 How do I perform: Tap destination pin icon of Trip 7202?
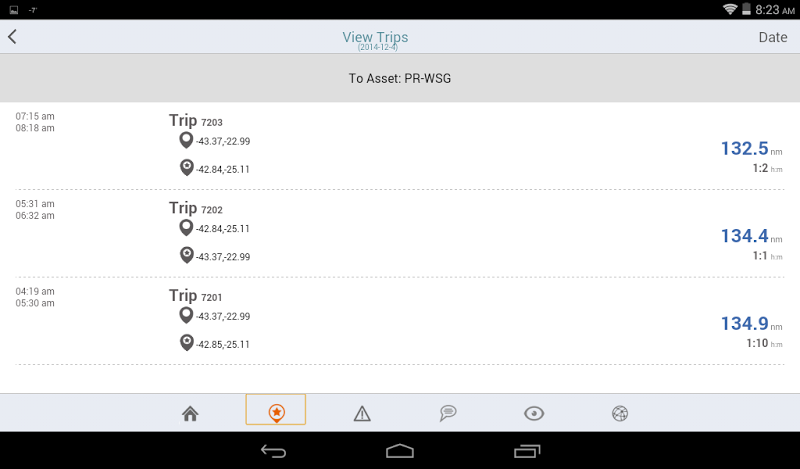pyautogui.click(x=187, y=255)
